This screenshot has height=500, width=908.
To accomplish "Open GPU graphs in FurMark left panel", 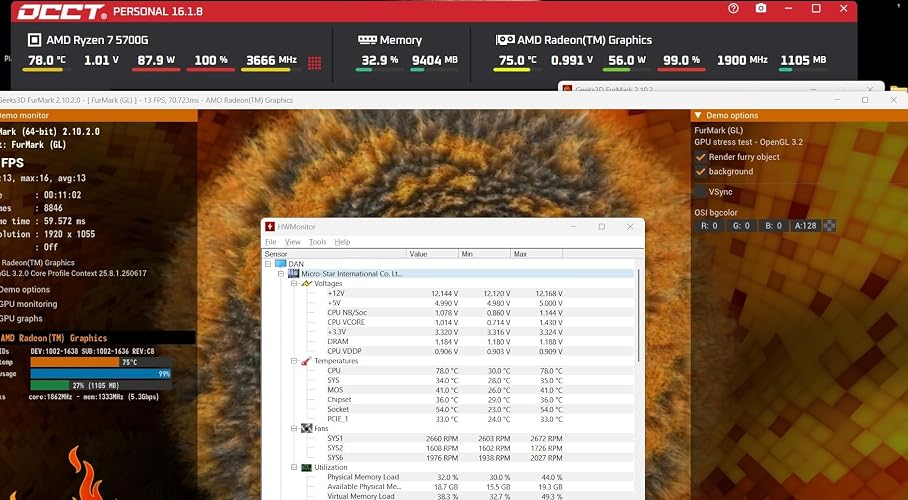I will pyautogui.click(x=21, y=319).
